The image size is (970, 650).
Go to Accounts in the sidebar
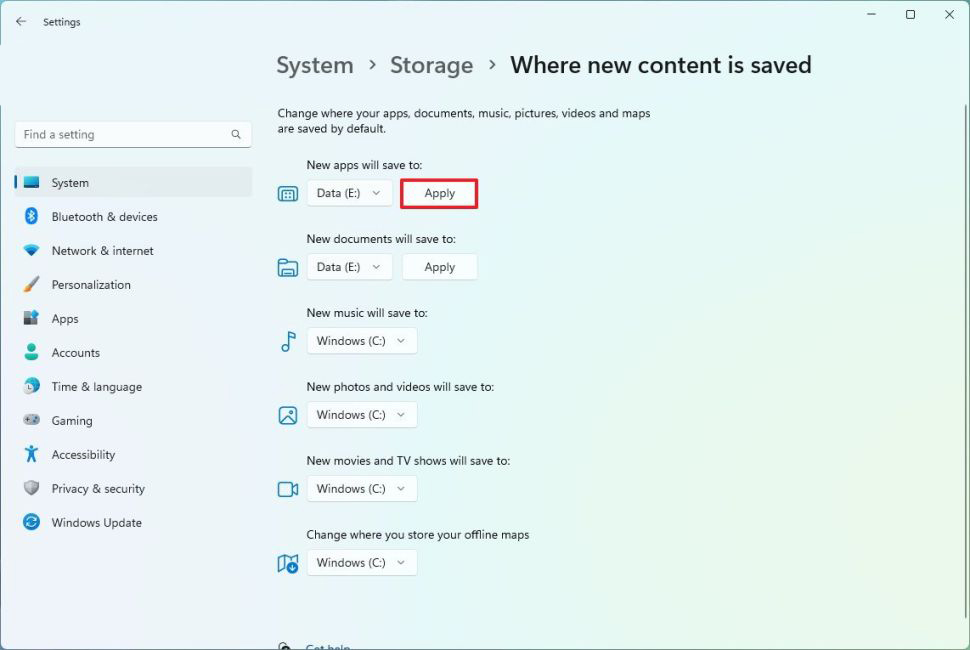click(x=76, y=353)
